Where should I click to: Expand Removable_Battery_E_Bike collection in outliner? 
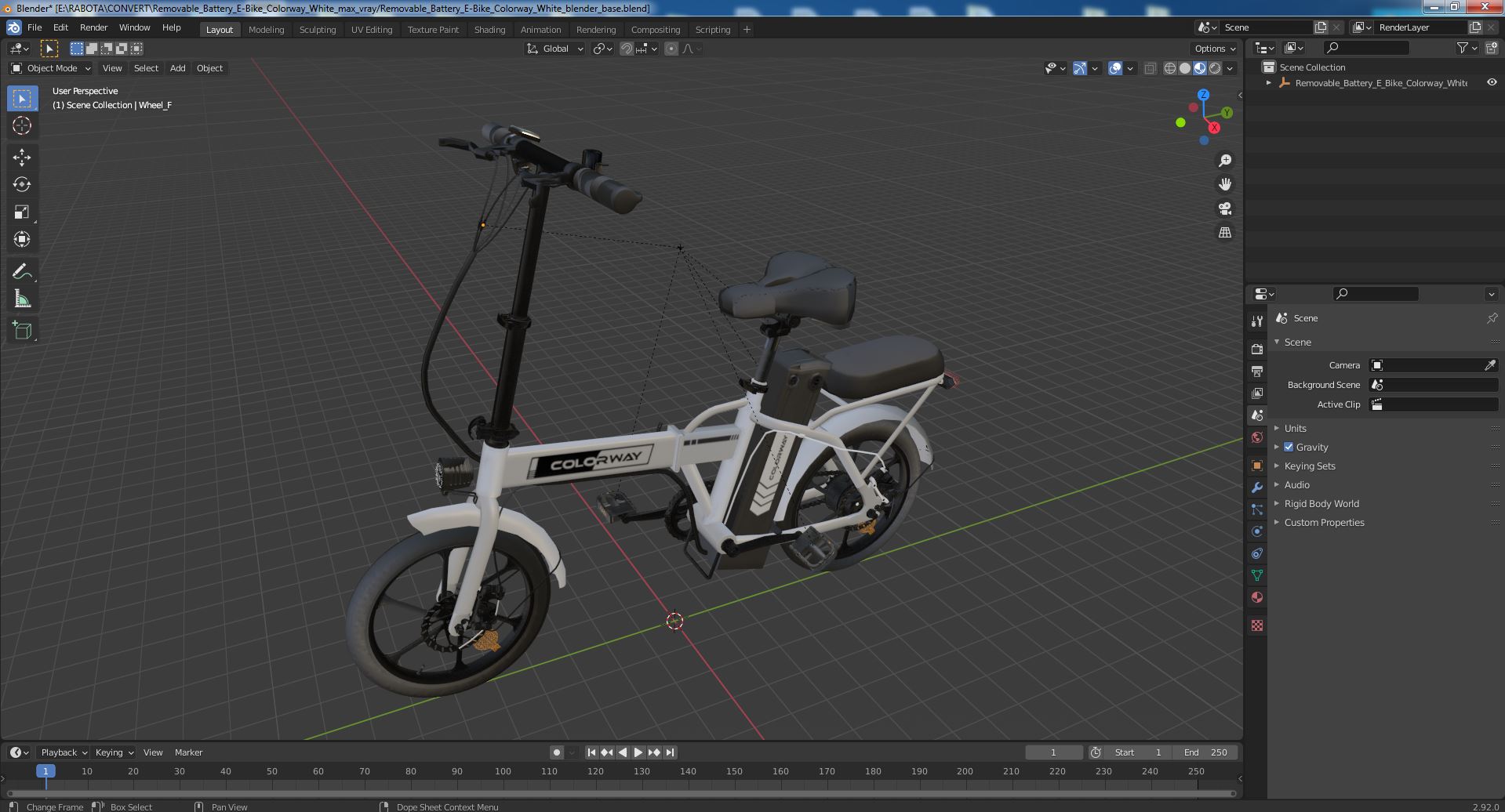tap(1269, 82)
